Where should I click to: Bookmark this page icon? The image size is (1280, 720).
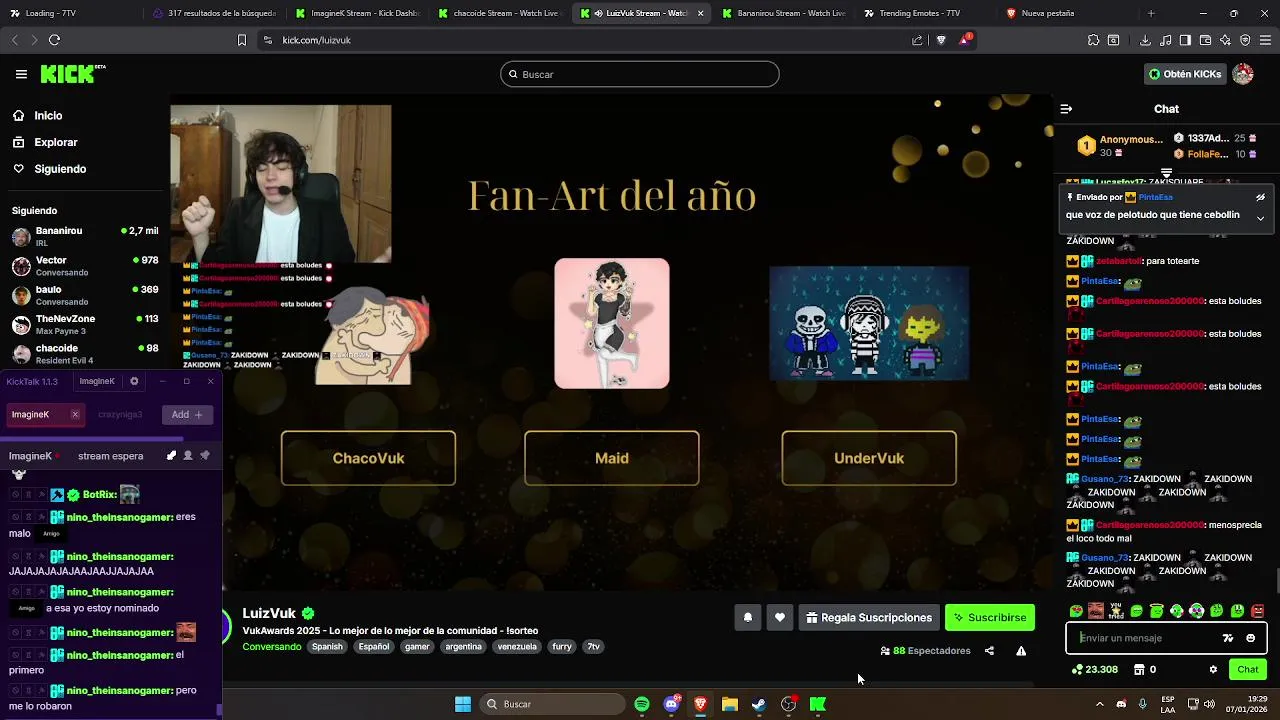click(x=241, y=40)
